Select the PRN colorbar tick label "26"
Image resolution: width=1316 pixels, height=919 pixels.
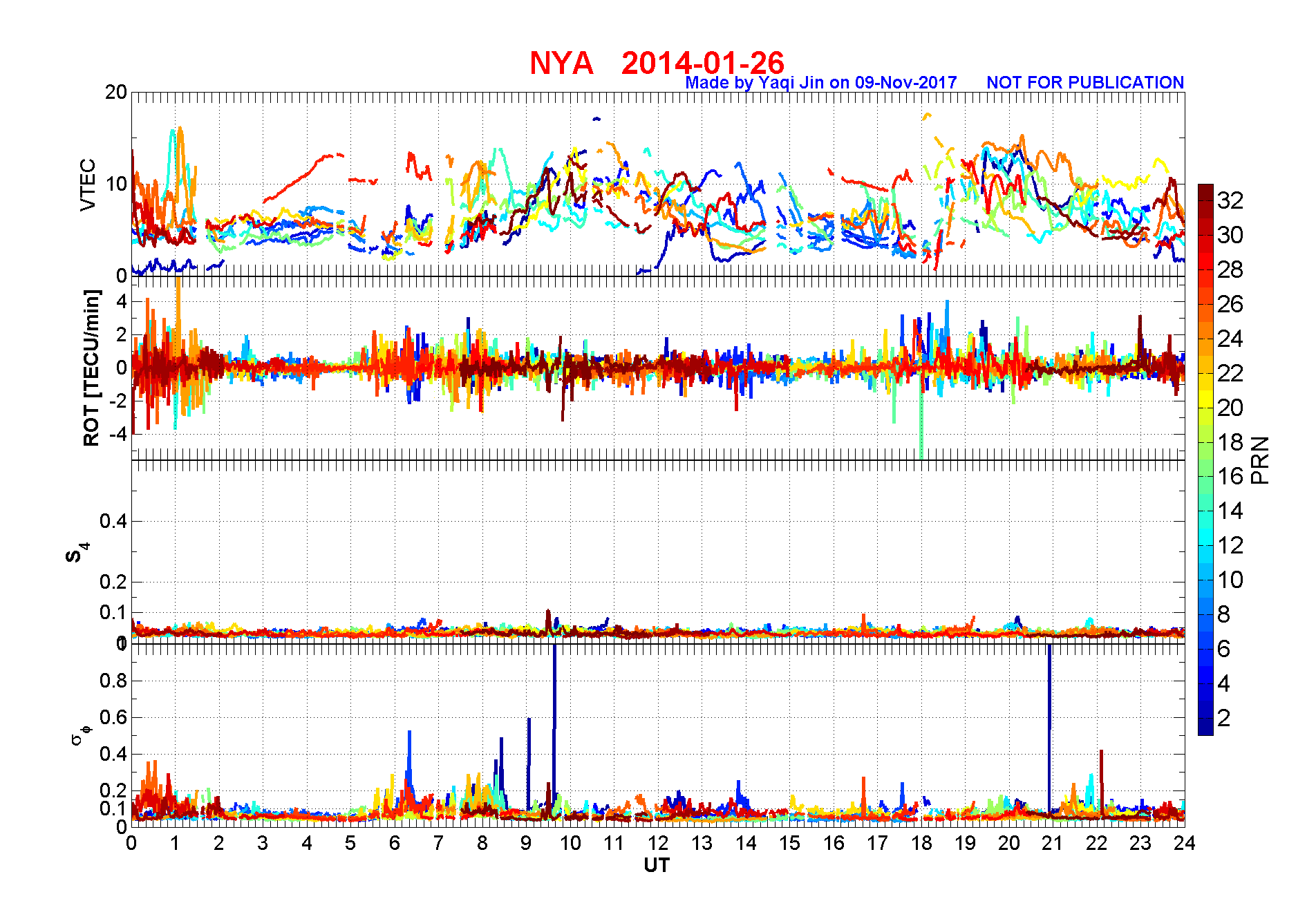(1230, 304)
